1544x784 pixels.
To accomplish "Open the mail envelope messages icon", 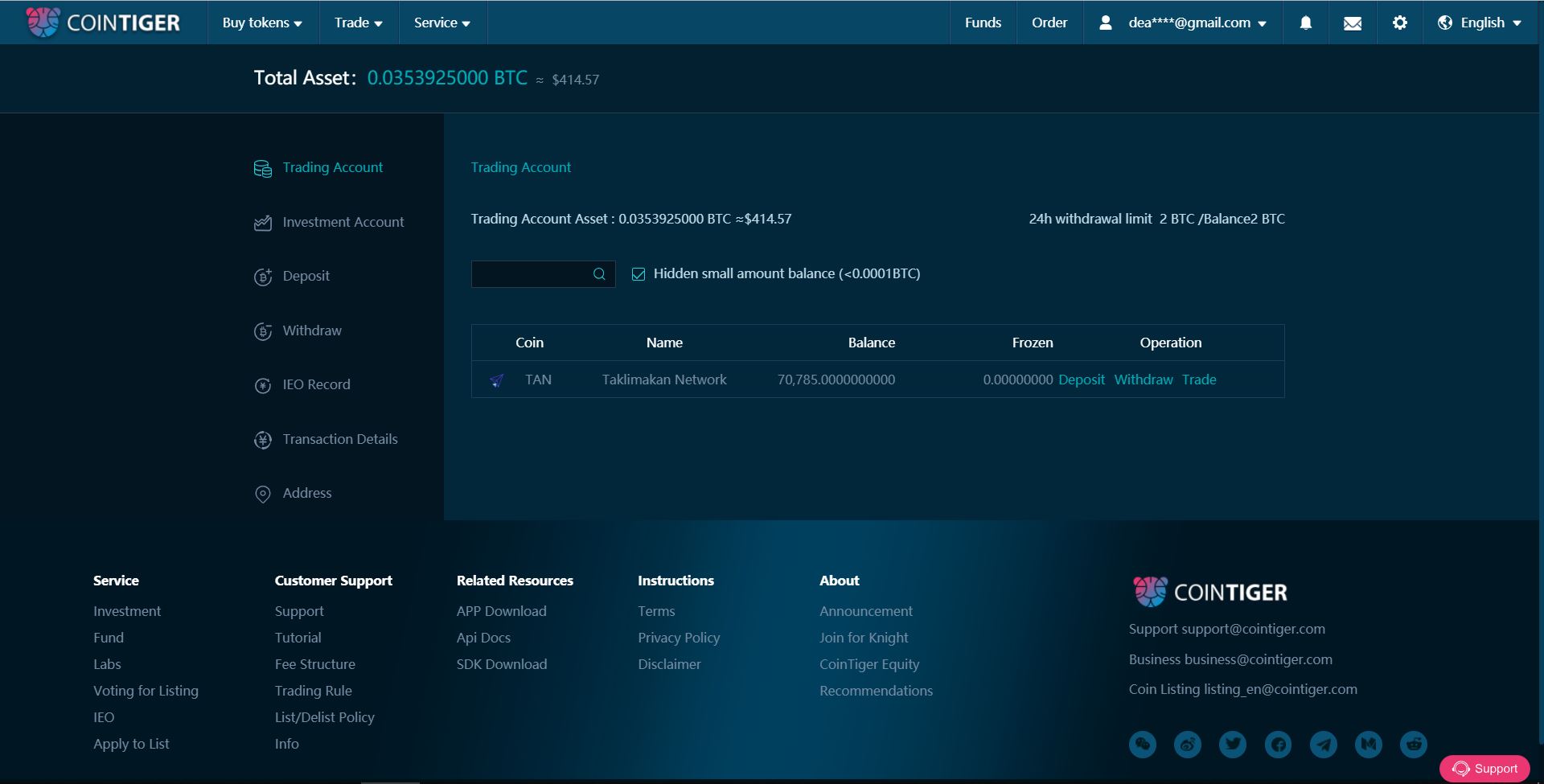I will click(x=1353, y=23).
